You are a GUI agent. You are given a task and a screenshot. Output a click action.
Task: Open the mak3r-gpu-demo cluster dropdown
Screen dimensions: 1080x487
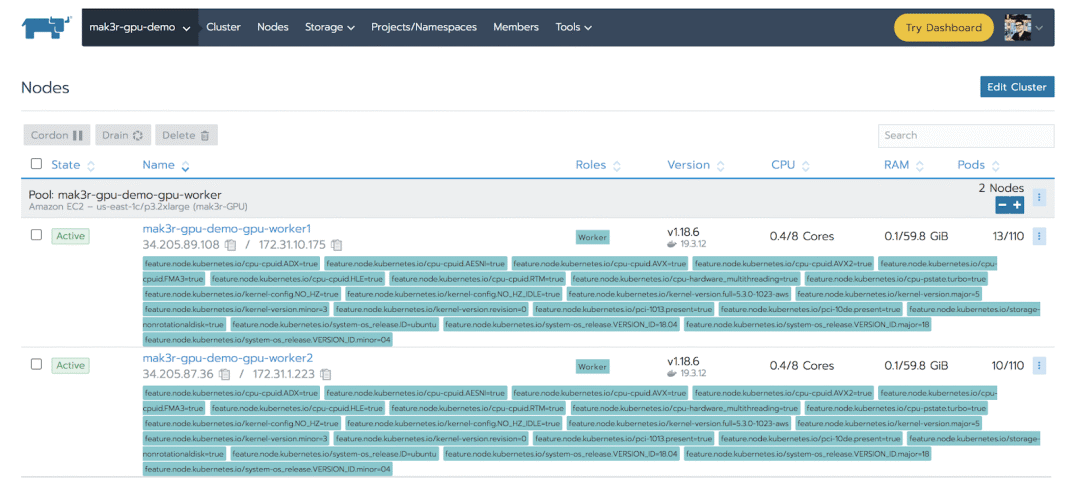tap(139, 28)
